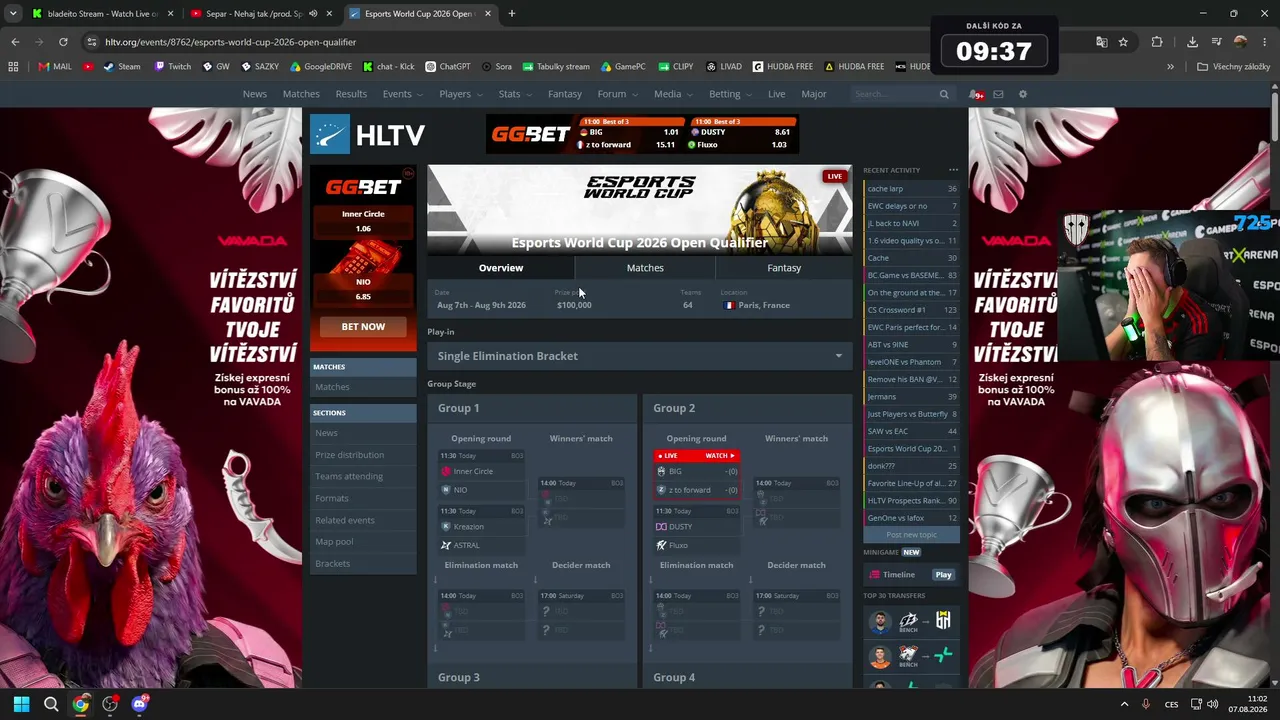Open the Players dropdown menu
This screenshot has height=720, width=1280.
tap(461, 94)
